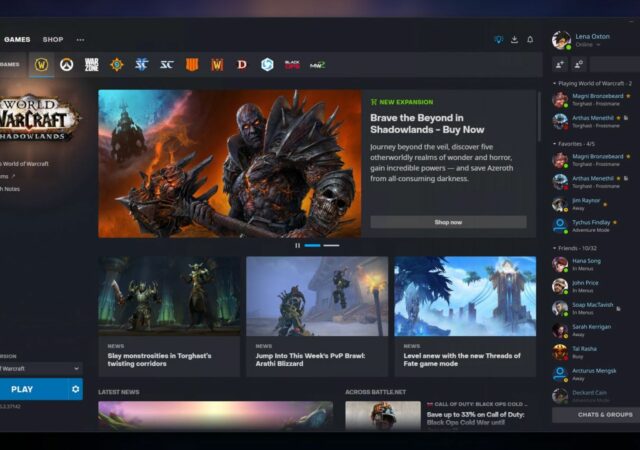Viewport: 640px width, 450px height.
Task: Pause the banner carousel
Action: pos(297,245)
